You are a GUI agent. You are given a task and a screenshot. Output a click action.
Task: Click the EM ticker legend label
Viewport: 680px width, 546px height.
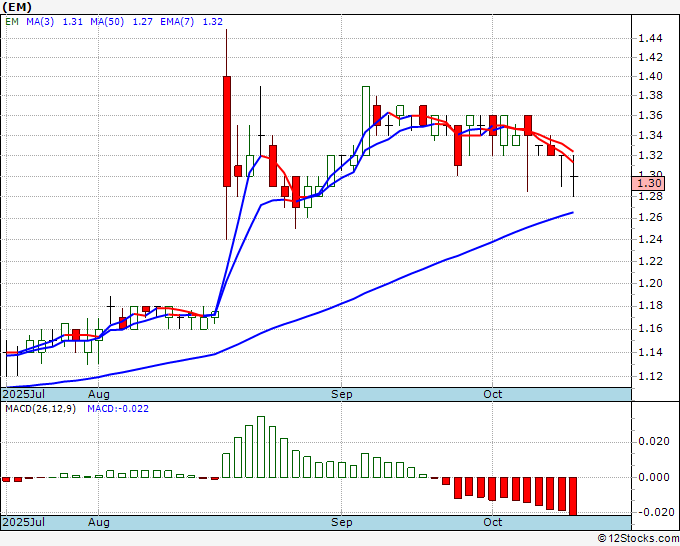(x=12, y=22)
